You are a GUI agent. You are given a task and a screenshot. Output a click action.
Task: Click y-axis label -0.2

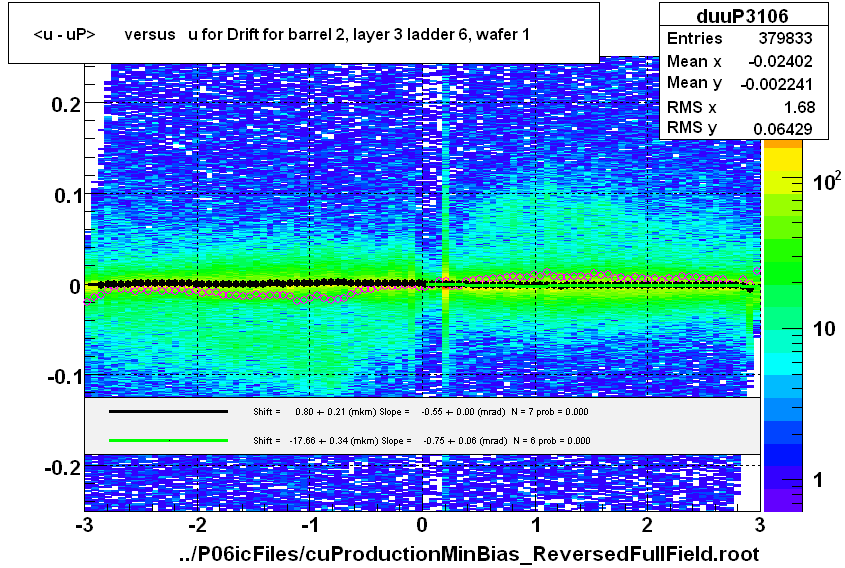coord(63,467)
